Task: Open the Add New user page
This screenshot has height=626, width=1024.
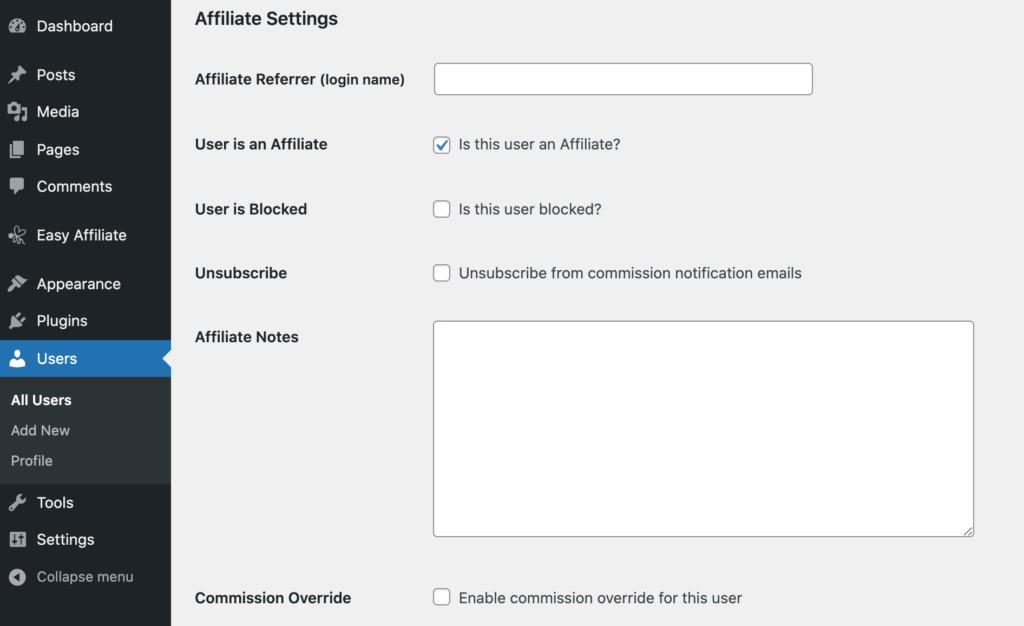Action: 40,430
